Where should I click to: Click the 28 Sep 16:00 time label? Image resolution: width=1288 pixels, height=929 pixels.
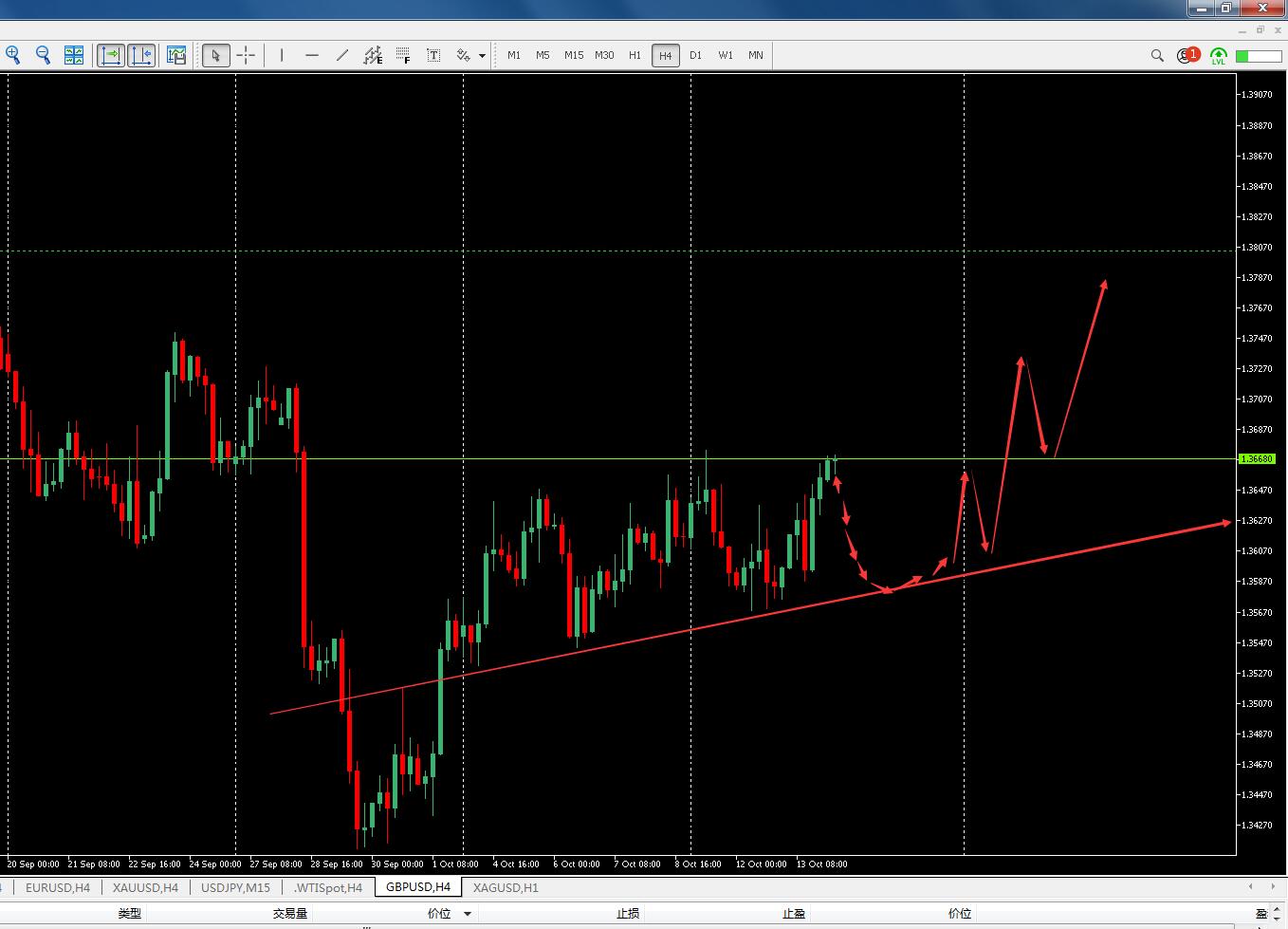tap(337, 864)
